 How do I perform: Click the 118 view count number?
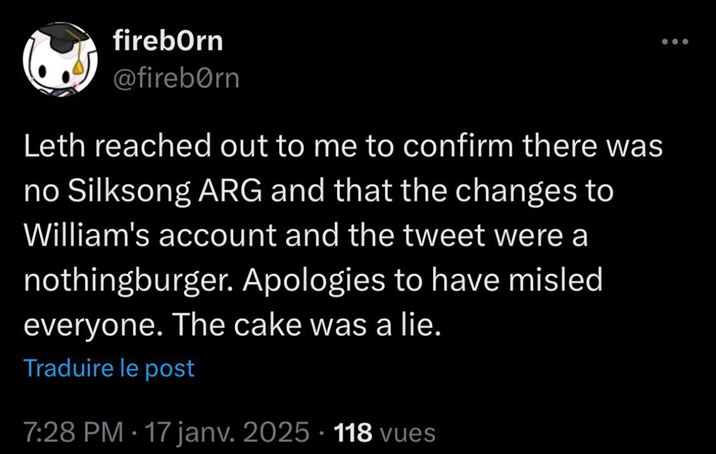352,432
